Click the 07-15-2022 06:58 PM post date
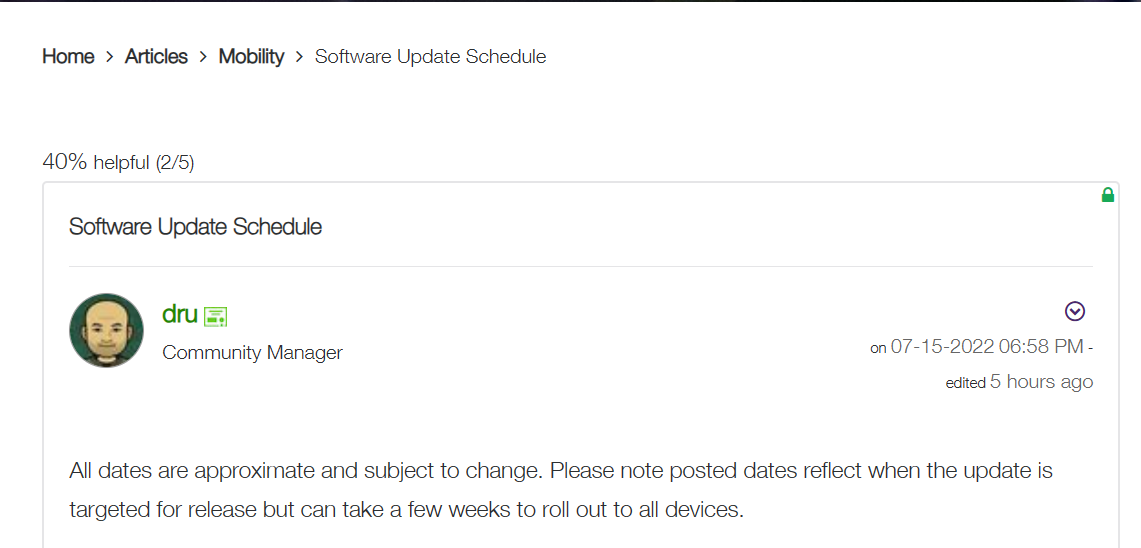 tap(987, 347)
